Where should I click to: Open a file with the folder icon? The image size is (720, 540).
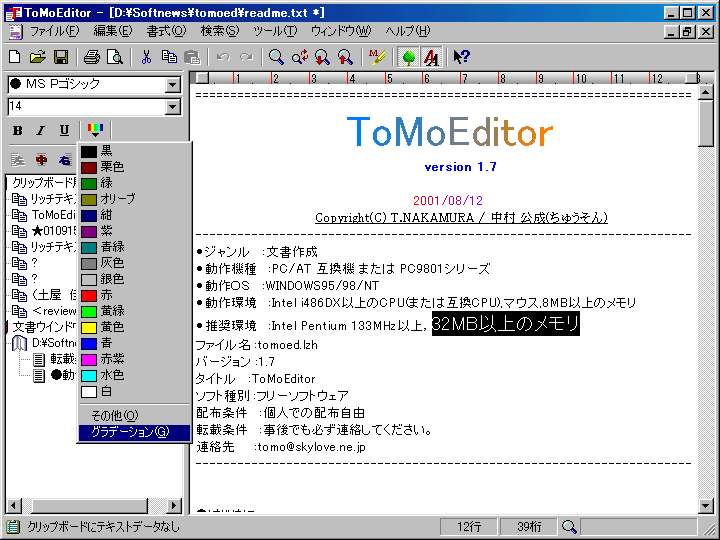[38, 57]
